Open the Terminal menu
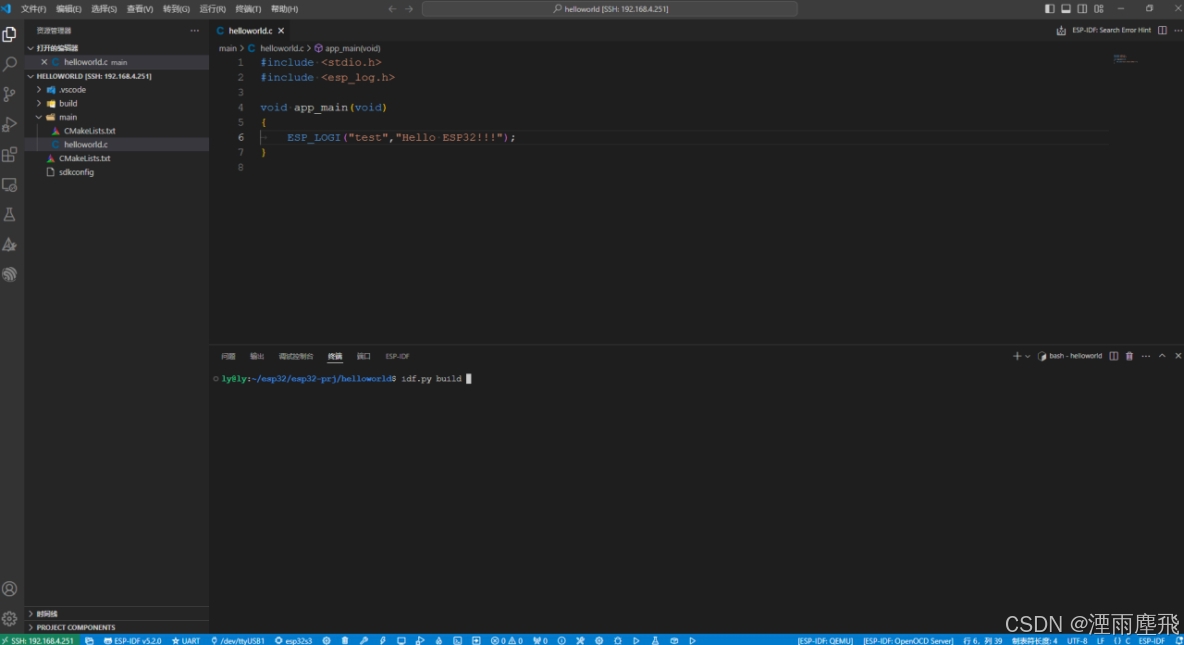Image resolution: width=1184 pixels, height=645 pixels. click(x=248, y=9)
